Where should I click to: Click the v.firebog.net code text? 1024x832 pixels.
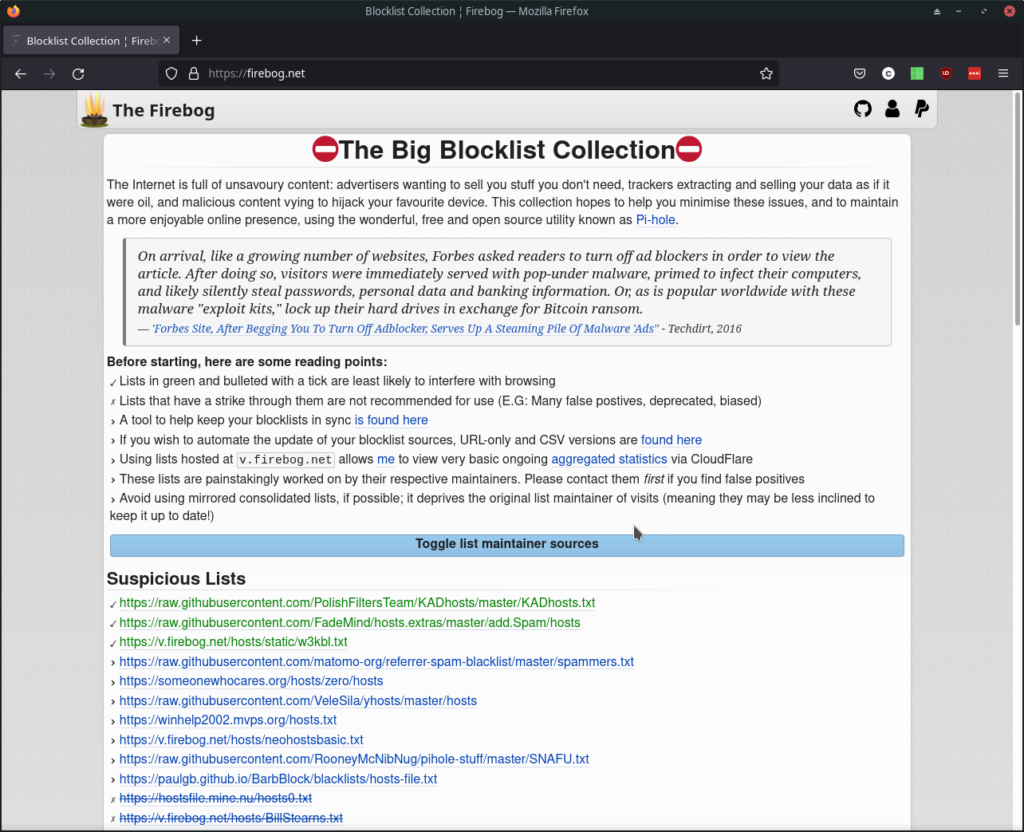285,460
